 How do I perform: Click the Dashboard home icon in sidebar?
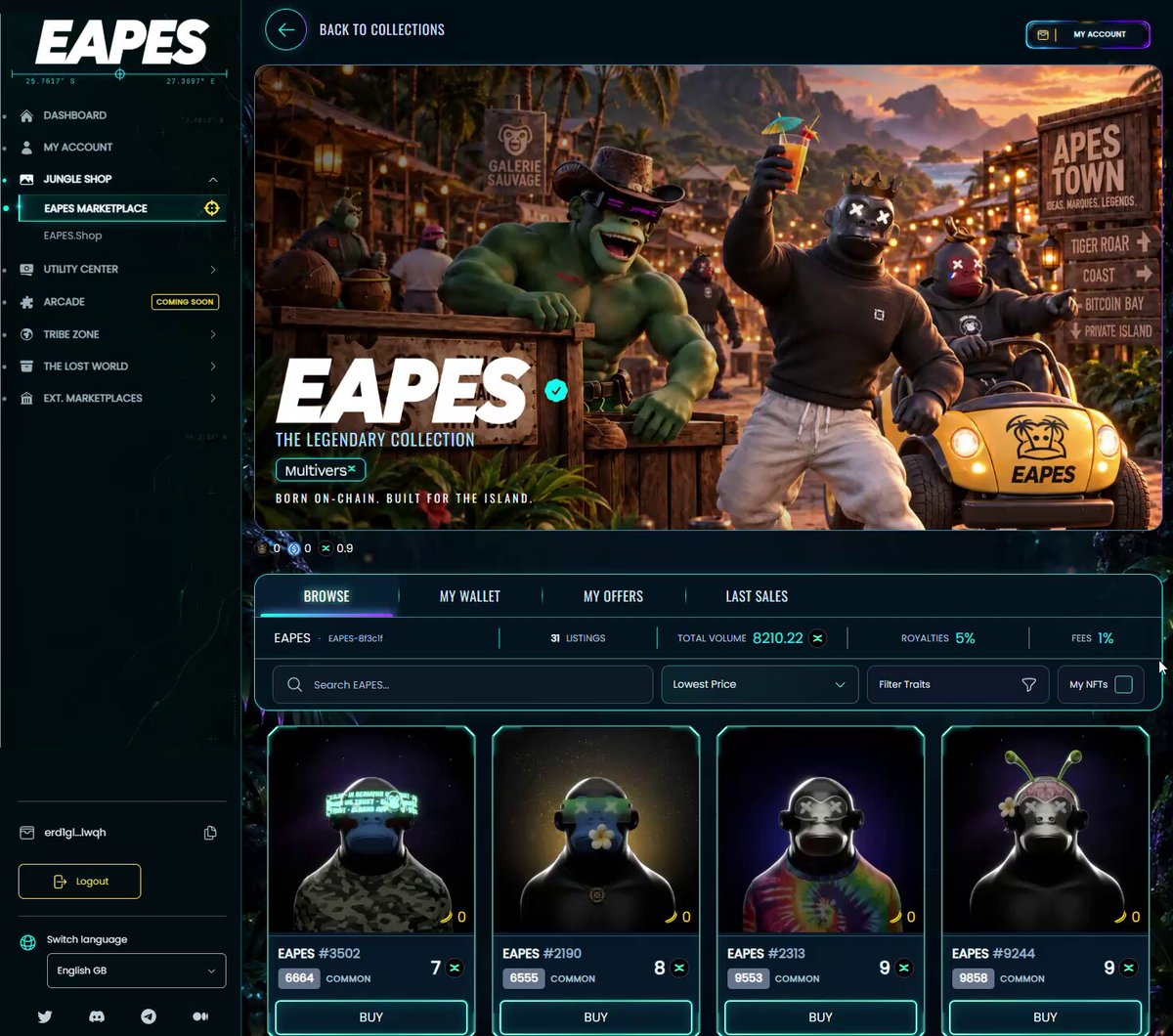point(26,115)
